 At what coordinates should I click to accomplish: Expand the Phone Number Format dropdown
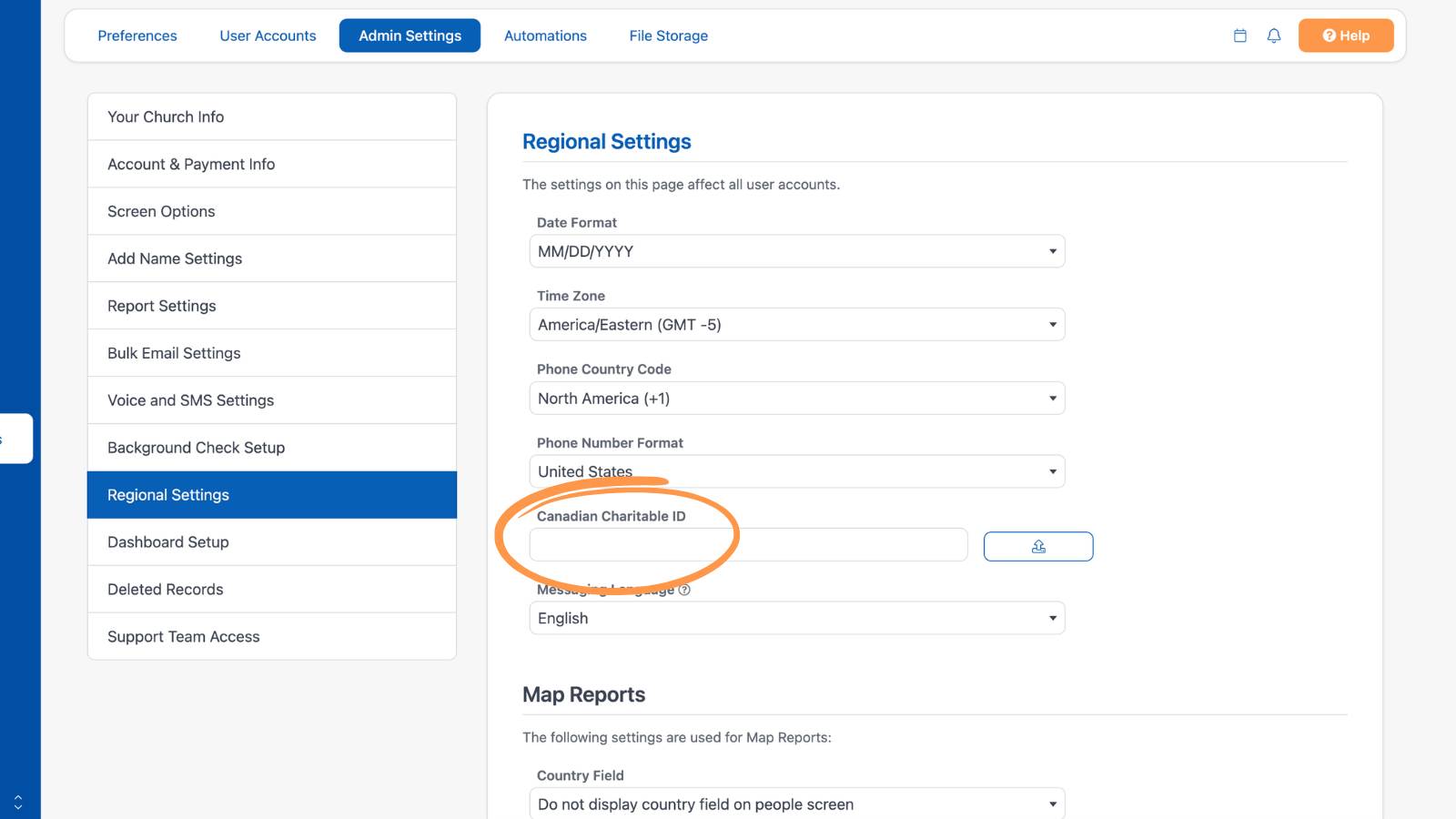pyautogui.click(x=797, y=471)
